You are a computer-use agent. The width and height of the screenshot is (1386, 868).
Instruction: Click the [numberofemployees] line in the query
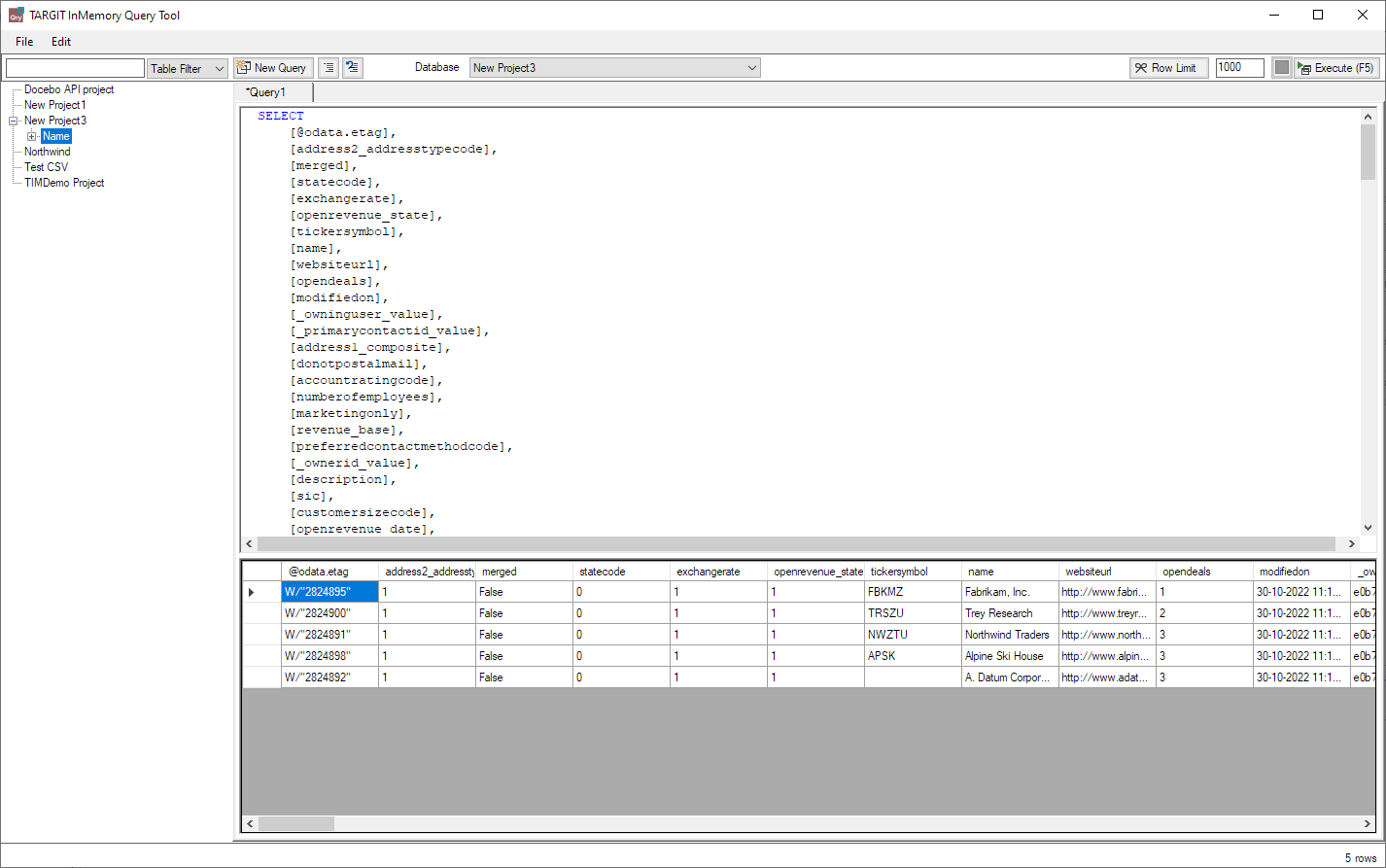click(366, 397)
